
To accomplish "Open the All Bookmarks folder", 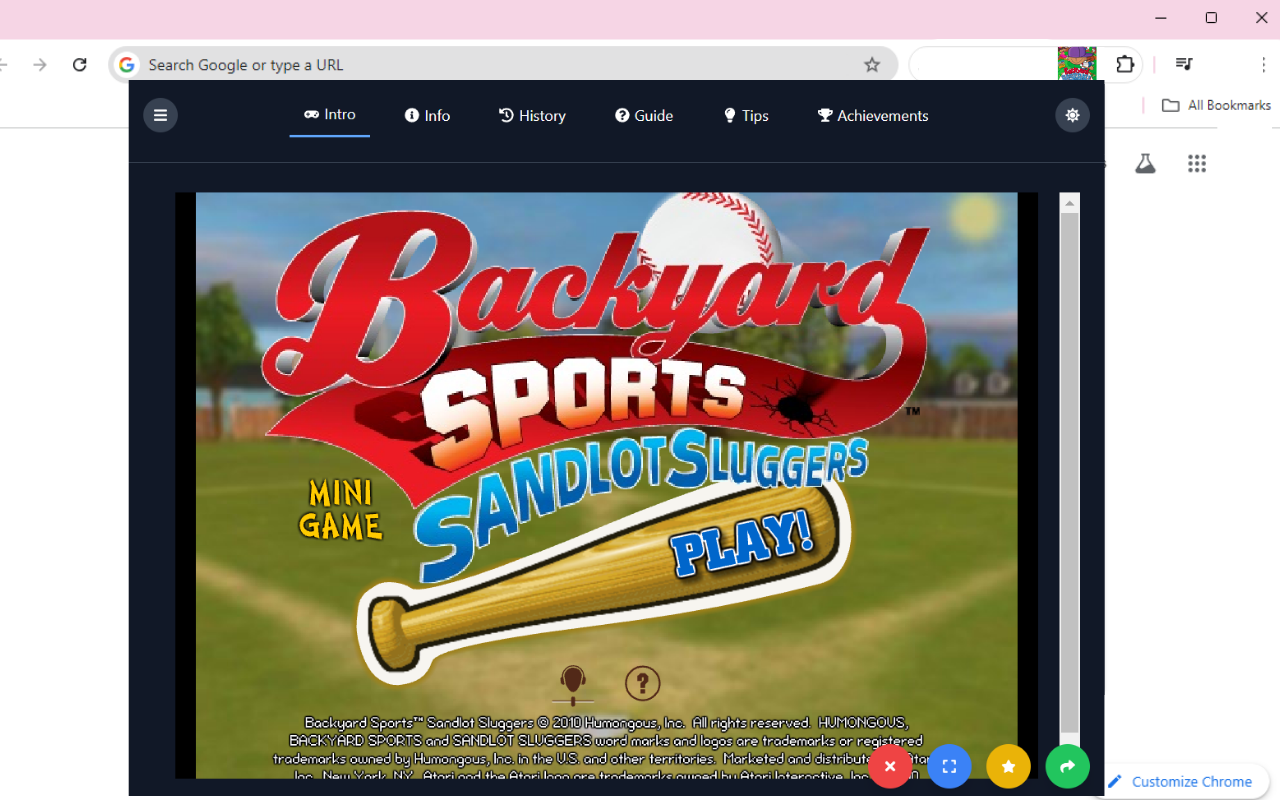I will pos(1216,105).
